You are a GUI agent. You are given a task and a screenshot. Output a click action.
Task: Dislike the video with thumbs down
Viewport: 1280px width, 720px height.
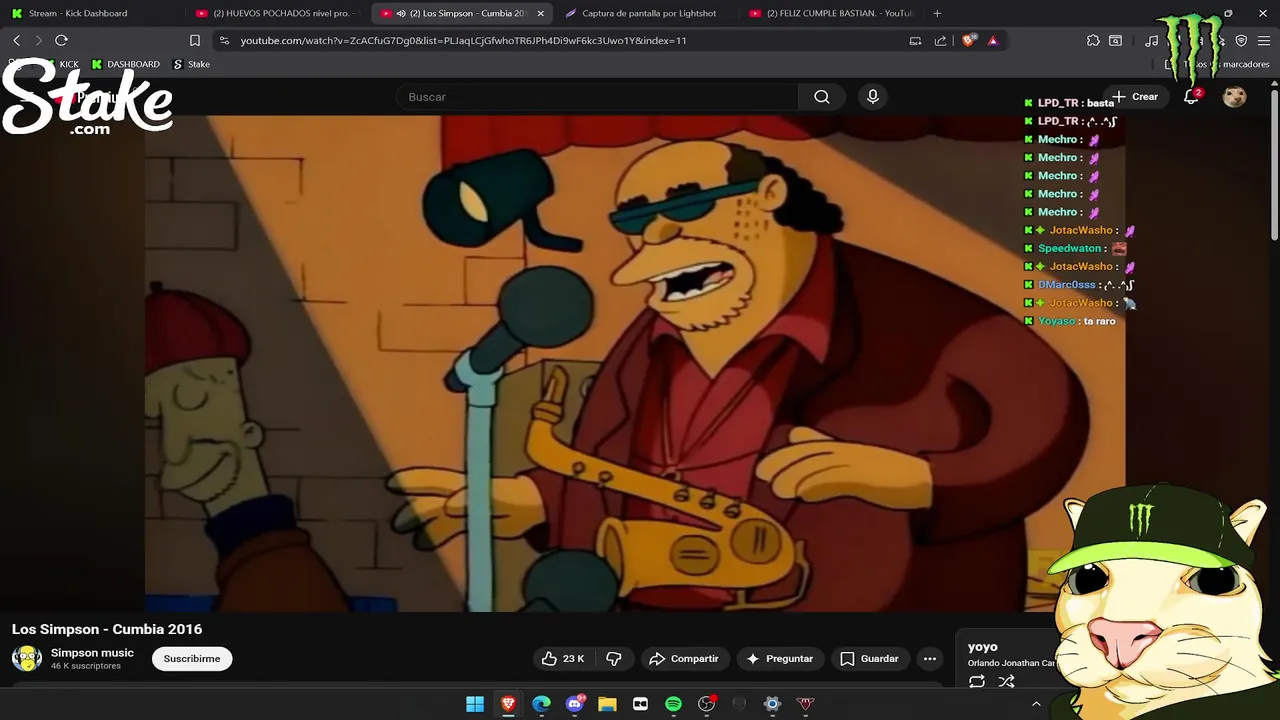[614, 659]
